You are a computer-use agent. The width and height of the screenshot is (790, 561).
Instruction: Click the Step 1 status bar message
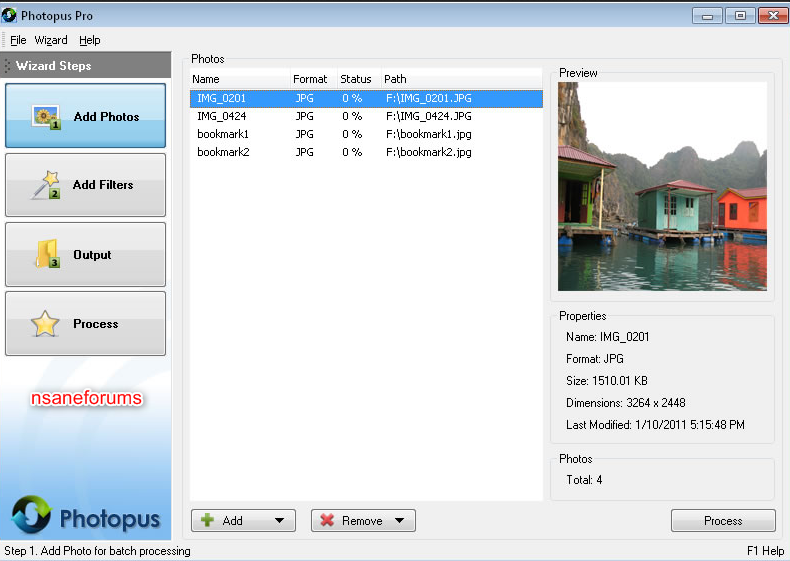pos(97,551)
